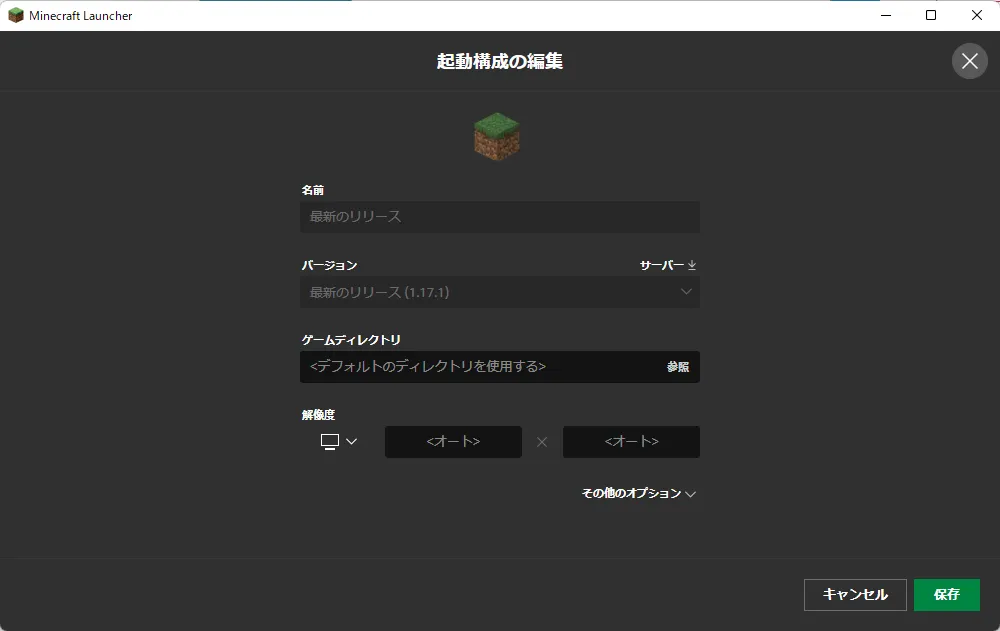Maximize the Minecraft Launcher window
This screenshot has height=631, width=1000.
click(931, 15)
